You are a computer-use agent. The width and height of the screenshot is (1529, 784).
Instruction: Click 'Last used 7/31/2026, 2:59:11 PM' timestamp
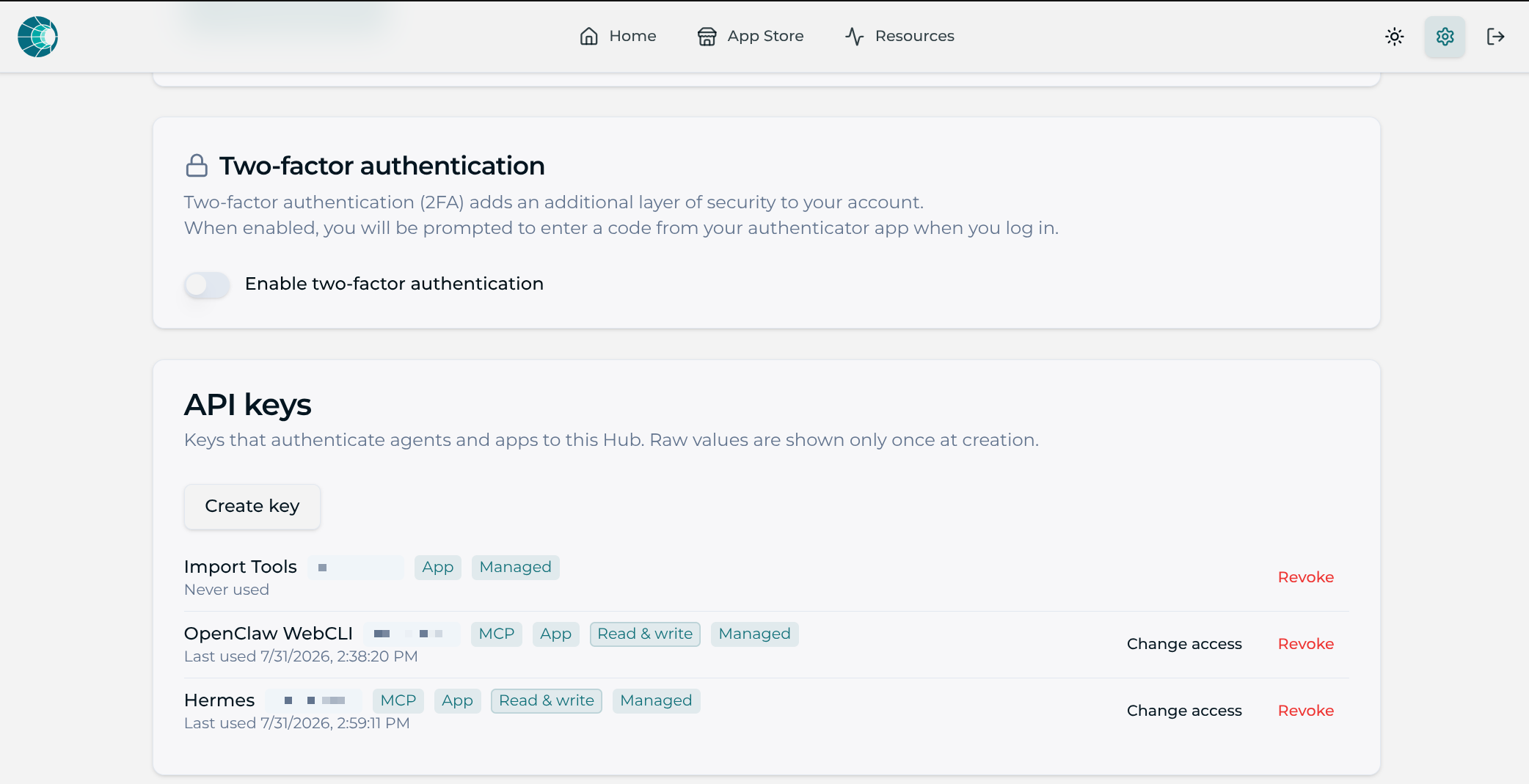[x=297, y=723]
